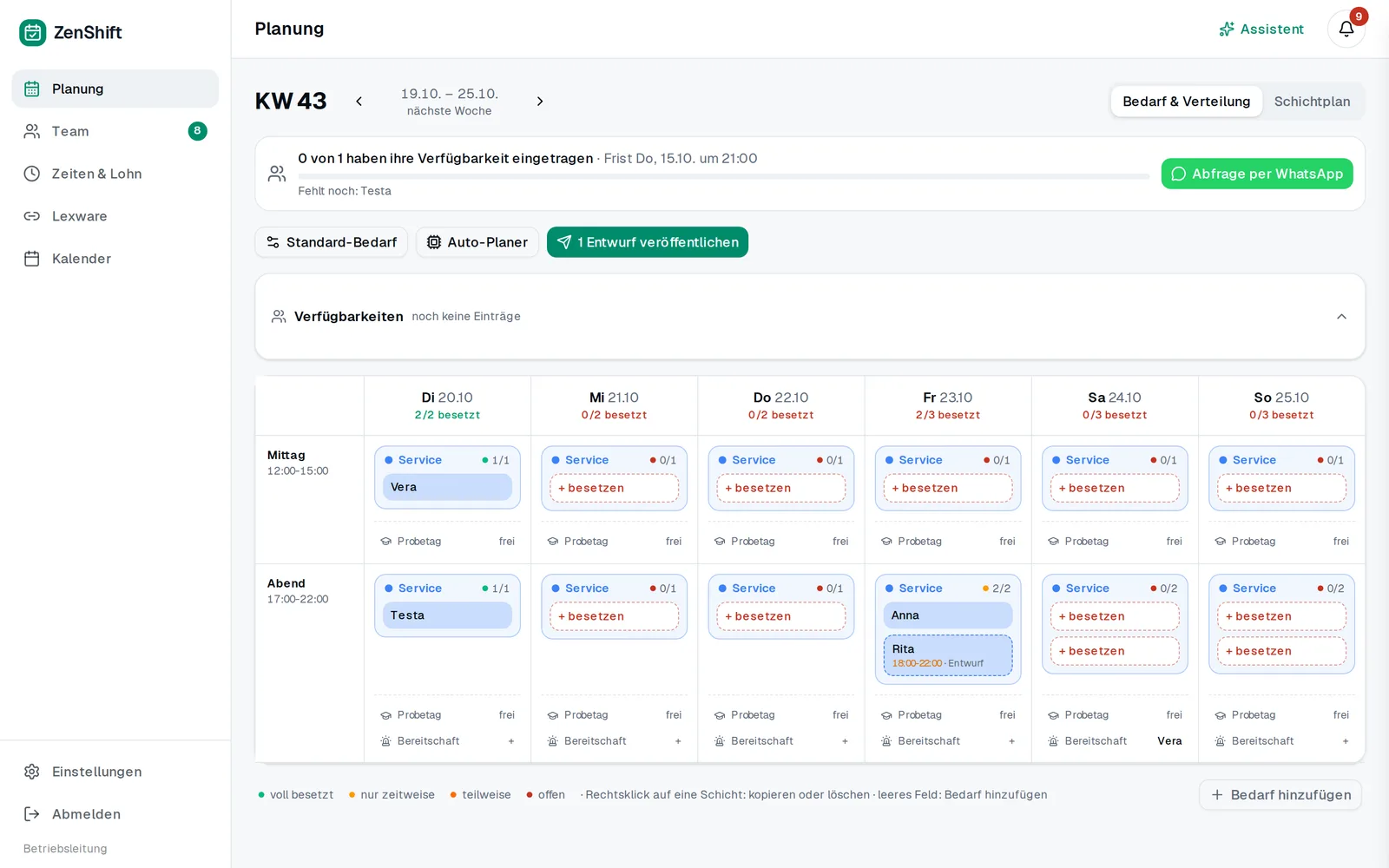Add Bereitschaft plus on Sunday
Screen dimensions: 1389x868
[1346, 741]
